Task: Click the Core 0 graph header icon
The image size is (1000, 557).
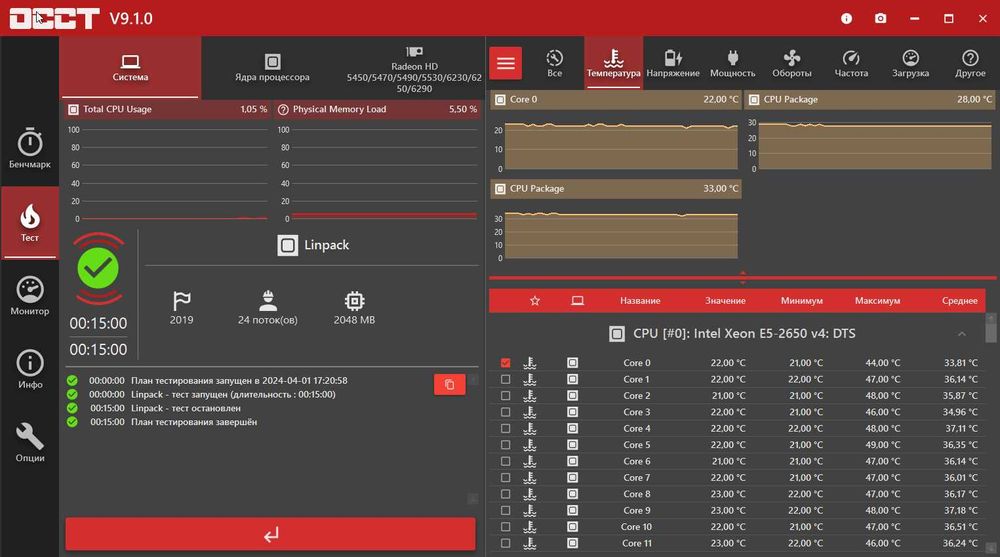Action: [x=501, y=100]
